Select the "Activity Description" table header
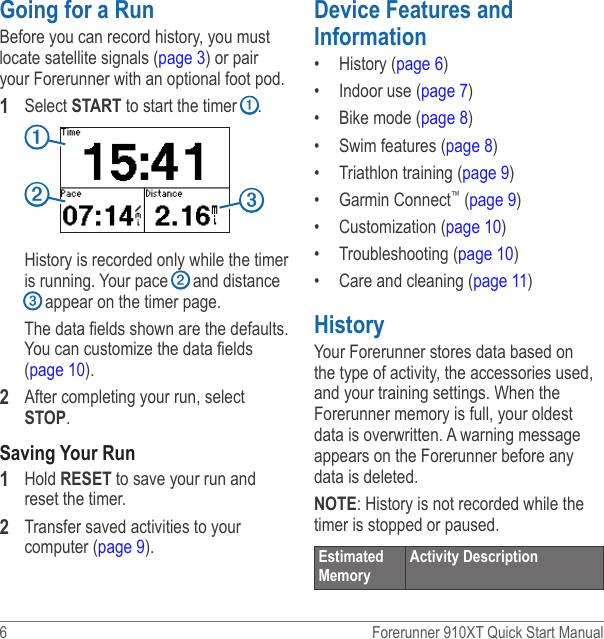The width and height of the screenshot is (604, 639). tap(505, 568)
